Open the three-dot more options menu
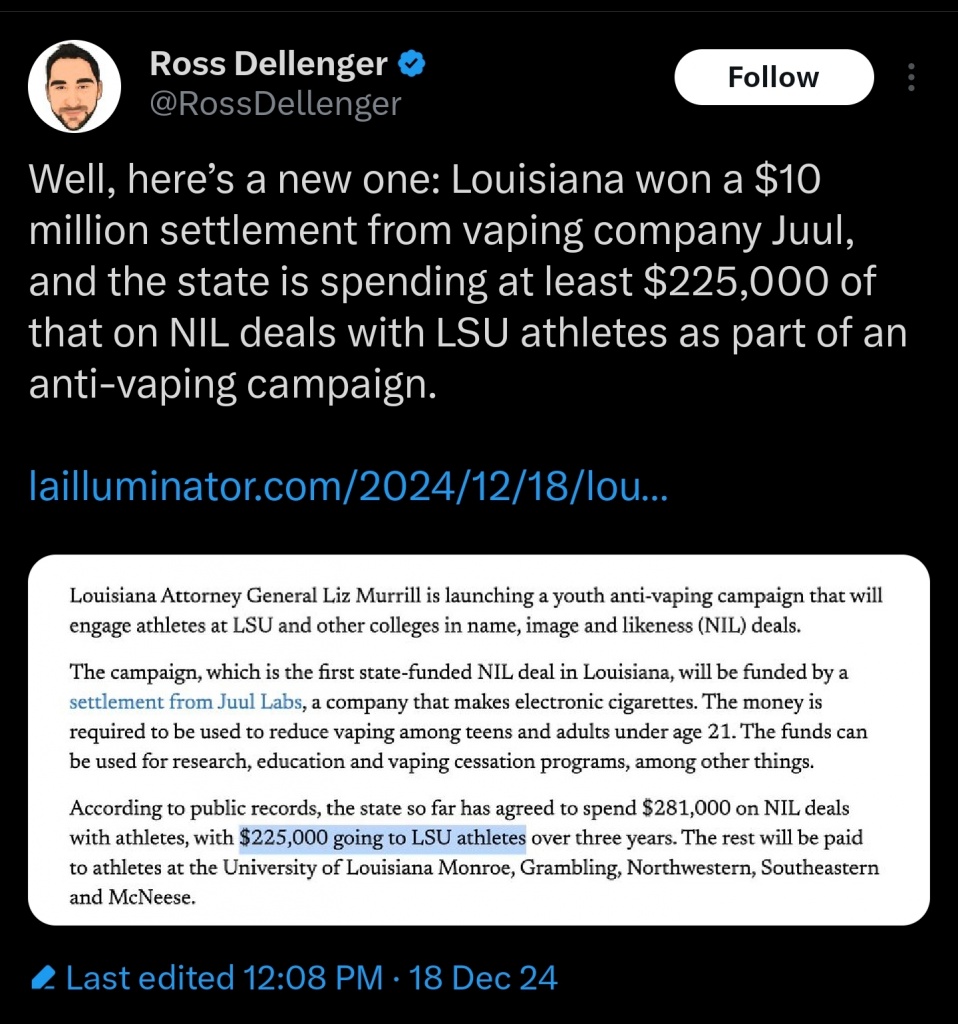 [911, 77]
